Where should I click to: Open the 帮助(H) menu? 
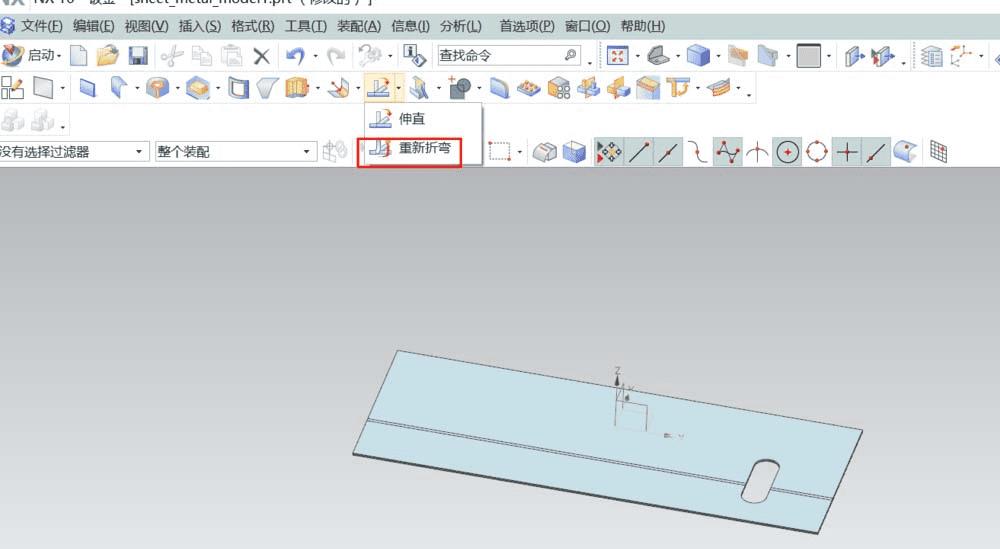click(643, 26)
